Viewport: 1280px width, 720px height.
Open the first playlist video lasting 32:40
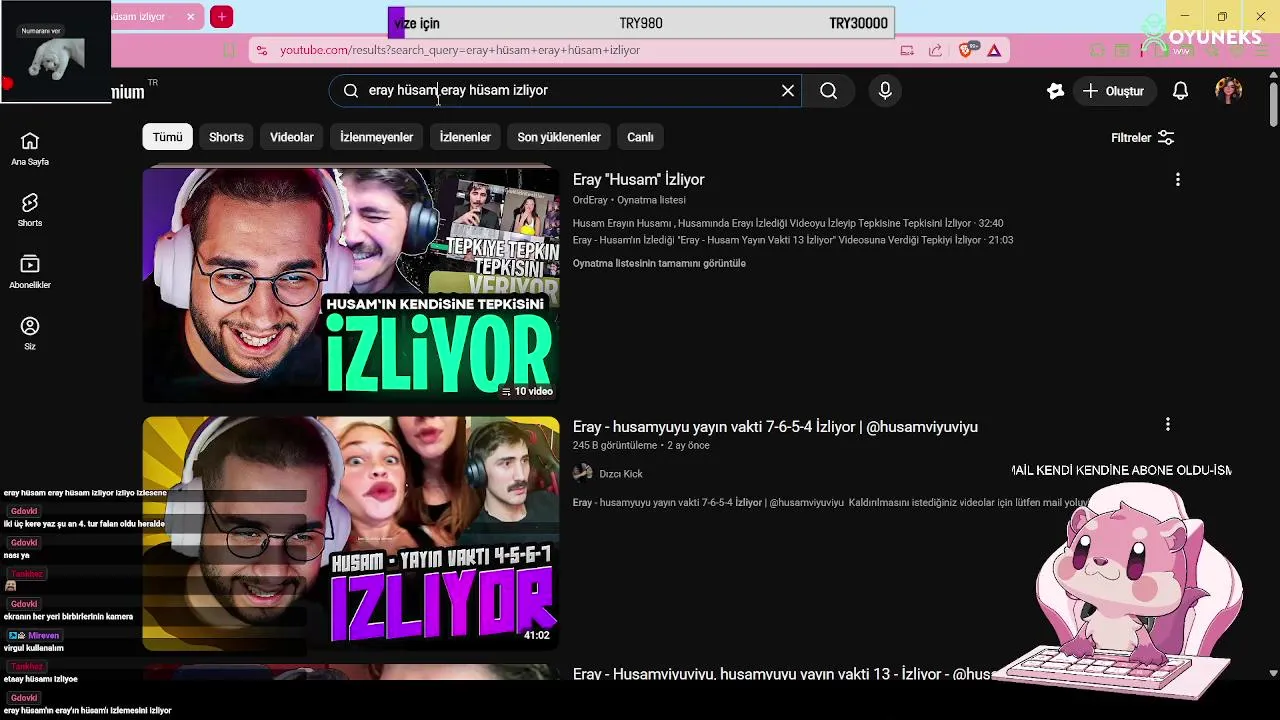(788, 223)
